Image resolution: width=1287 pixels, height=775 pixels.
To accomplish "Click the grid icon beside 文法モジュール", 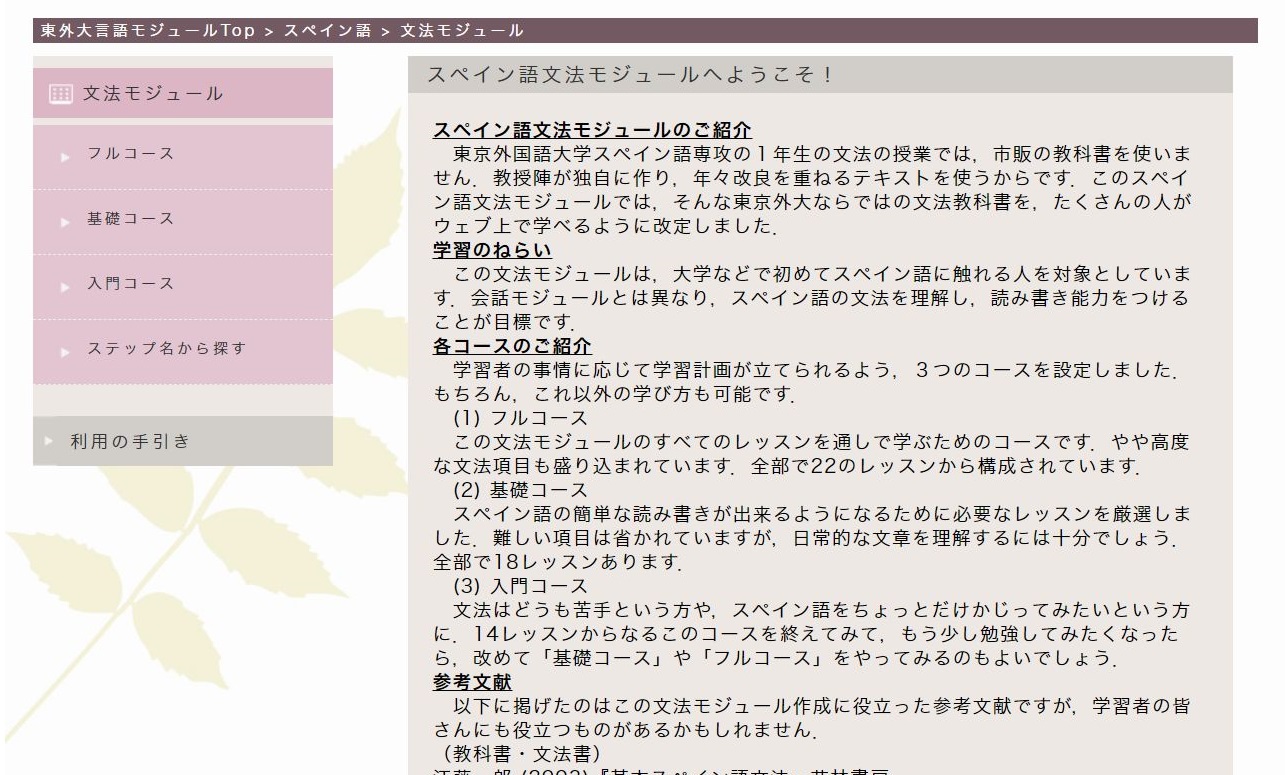I will click(x=60, y=94).
